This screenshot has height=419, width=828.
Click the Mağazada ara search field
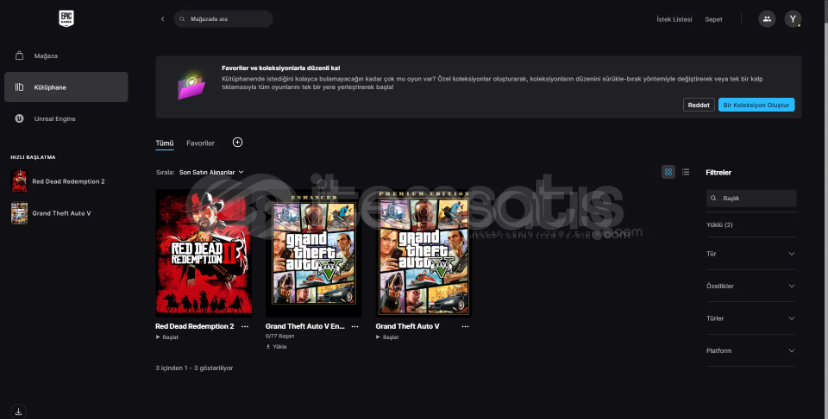(x=223, y=19)
